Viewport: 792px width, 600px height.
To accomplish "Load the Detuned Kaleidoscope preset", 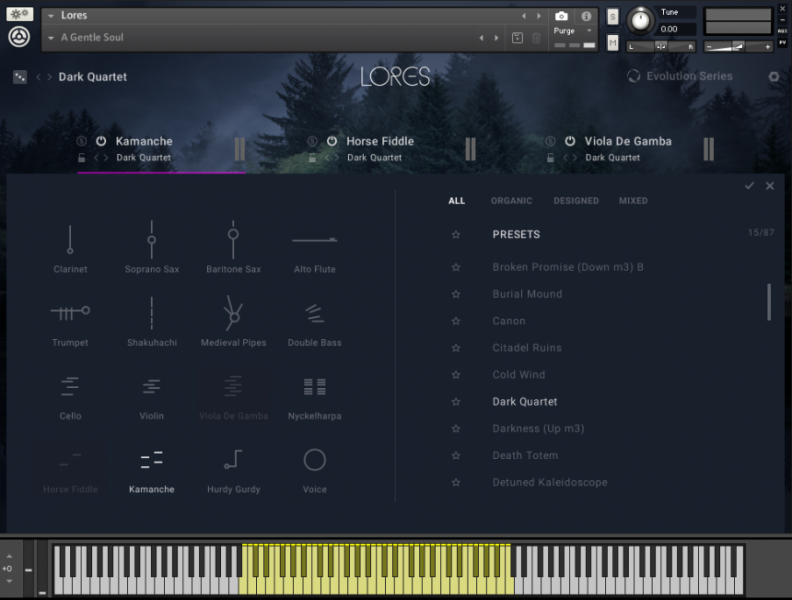I will pos(550,482).
